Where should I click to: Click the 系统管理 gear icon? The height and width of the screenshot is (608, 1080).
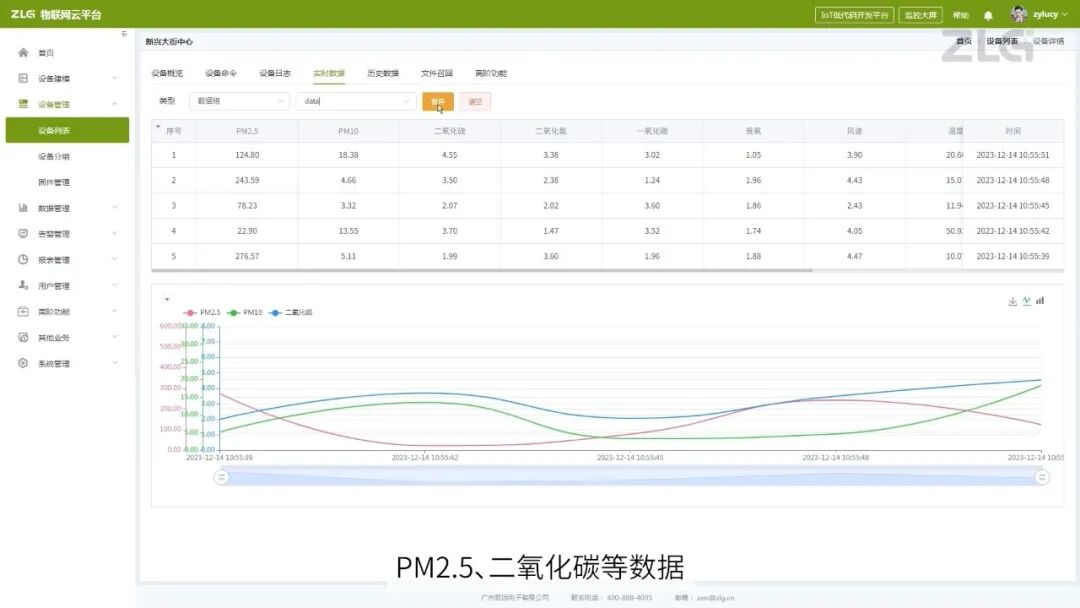coord(23,363)
